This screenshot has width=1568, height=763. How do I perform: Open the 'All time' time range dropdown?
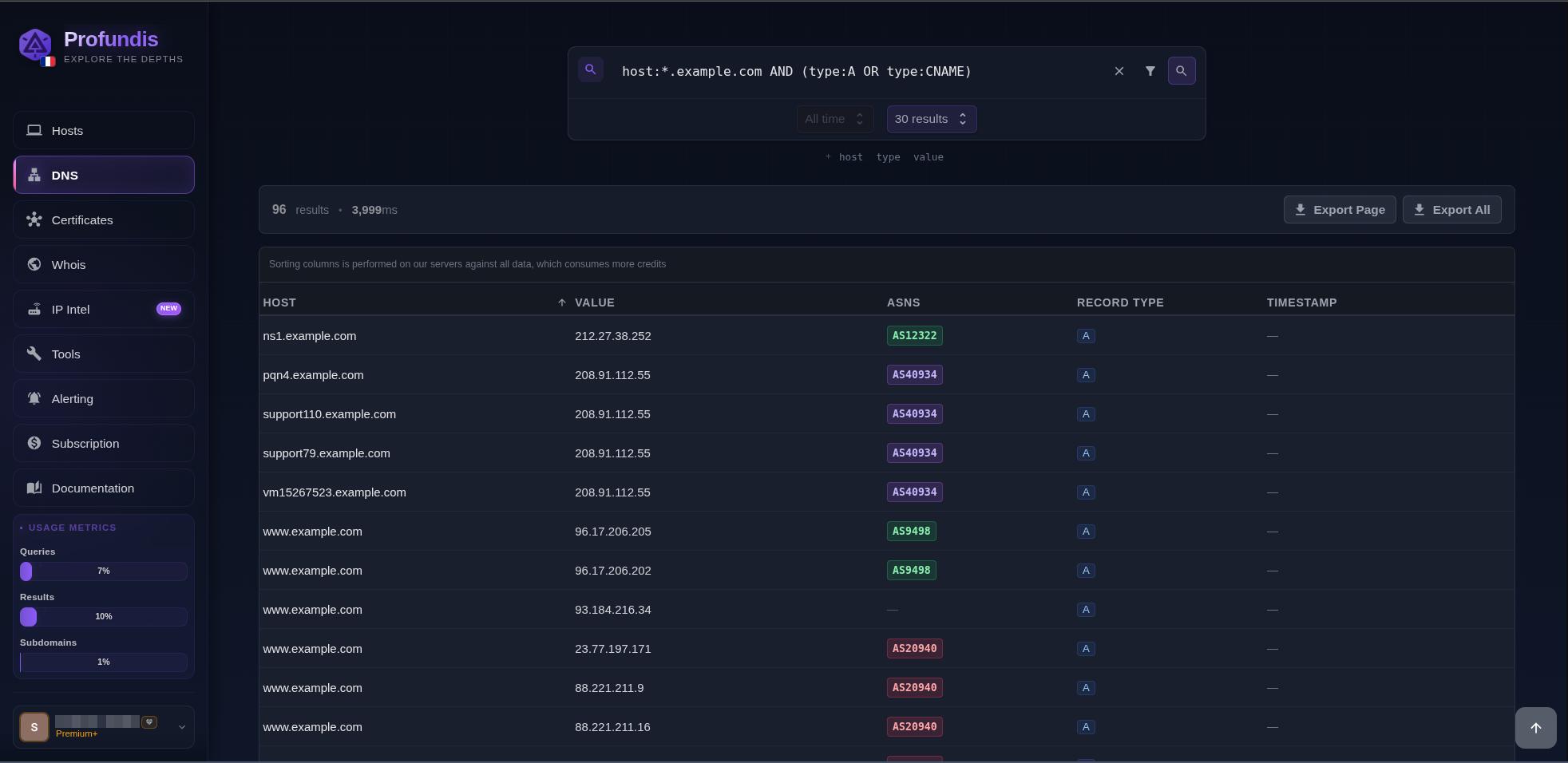[x=833, y=118]
